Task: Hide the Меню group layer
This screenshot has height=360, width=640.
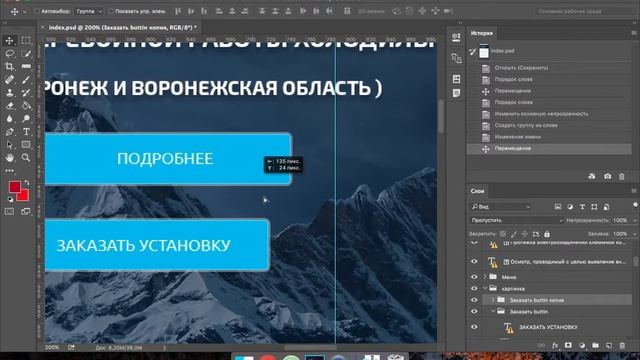Action: click(474, 277)
